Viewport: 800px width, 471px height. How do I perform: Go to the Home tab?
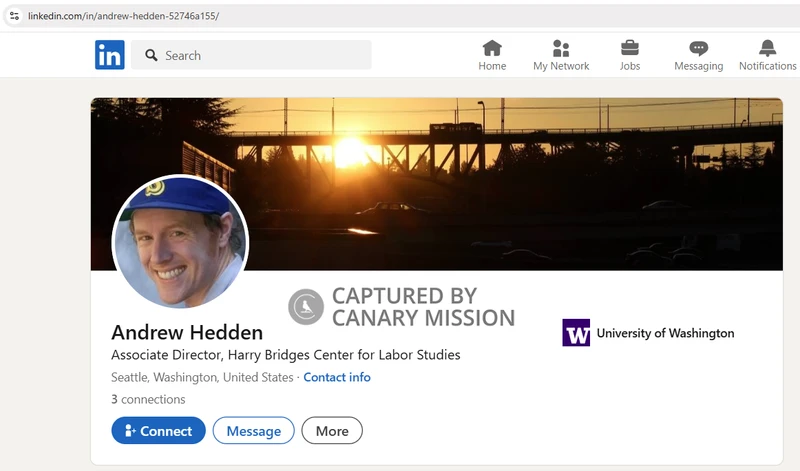[x=492, y=55]
